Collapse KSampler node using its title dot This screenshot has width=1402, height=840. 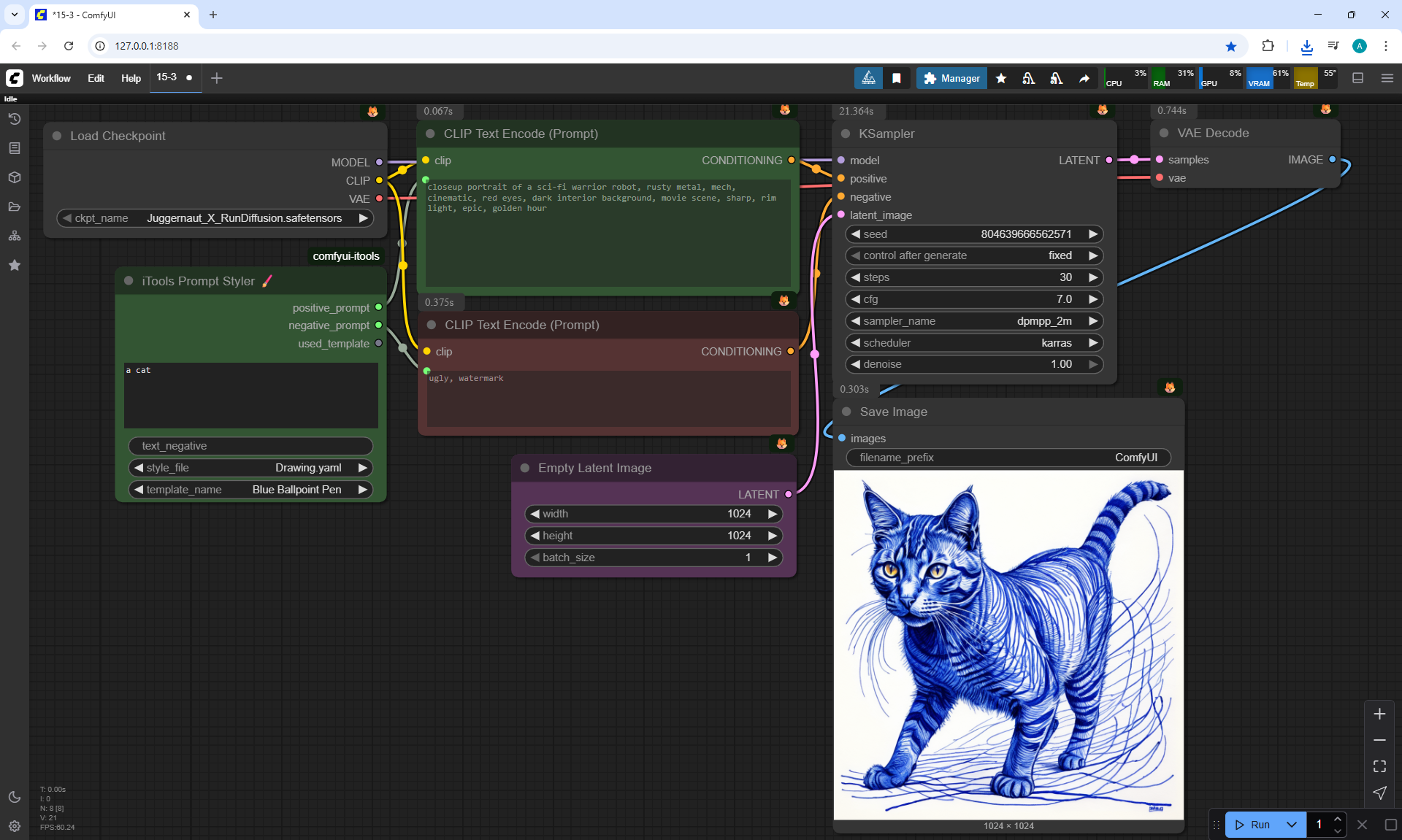846,134
